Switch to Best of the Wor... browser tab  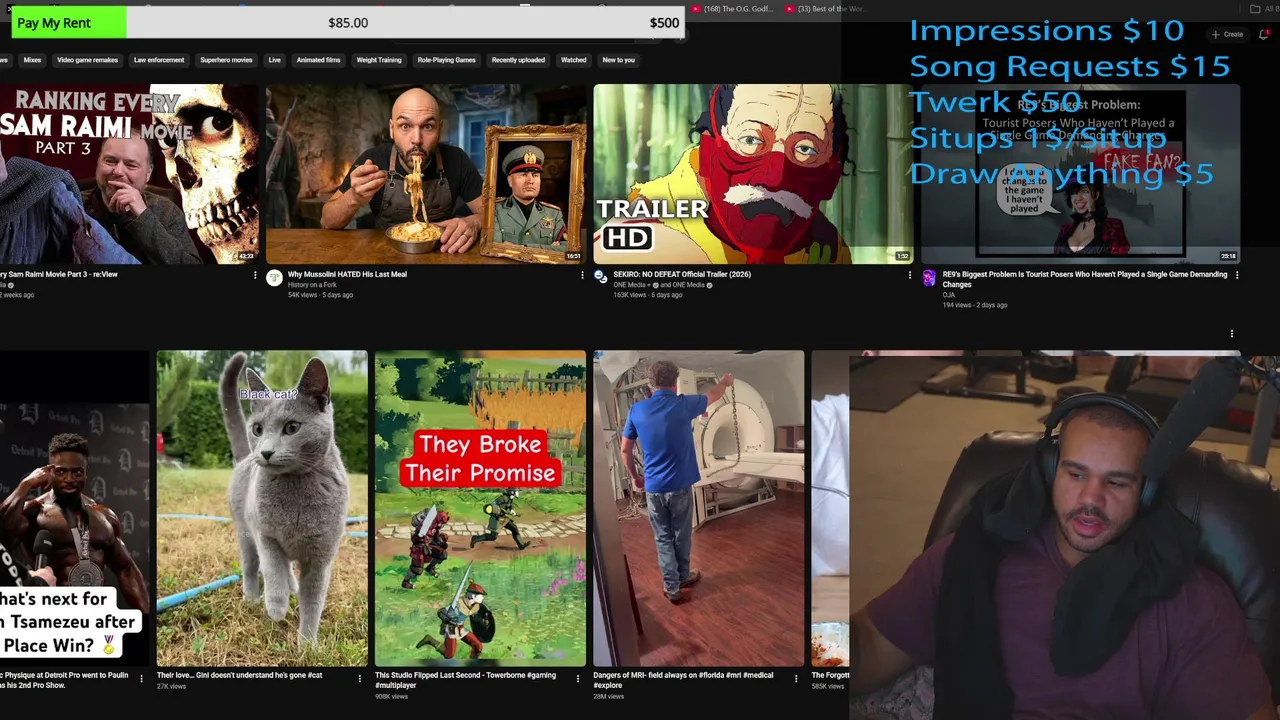(825, 9)
